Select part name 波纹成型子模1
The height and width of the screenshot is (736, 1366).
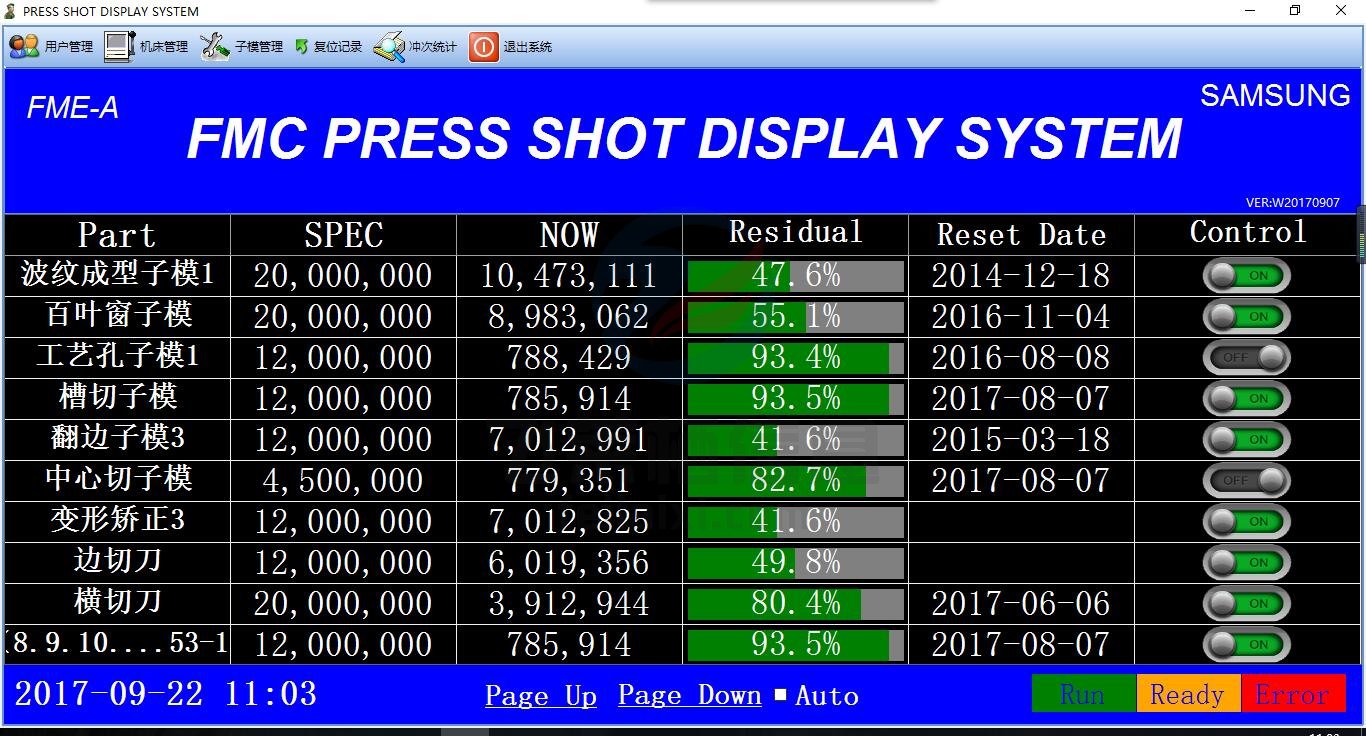click(118, 274)
